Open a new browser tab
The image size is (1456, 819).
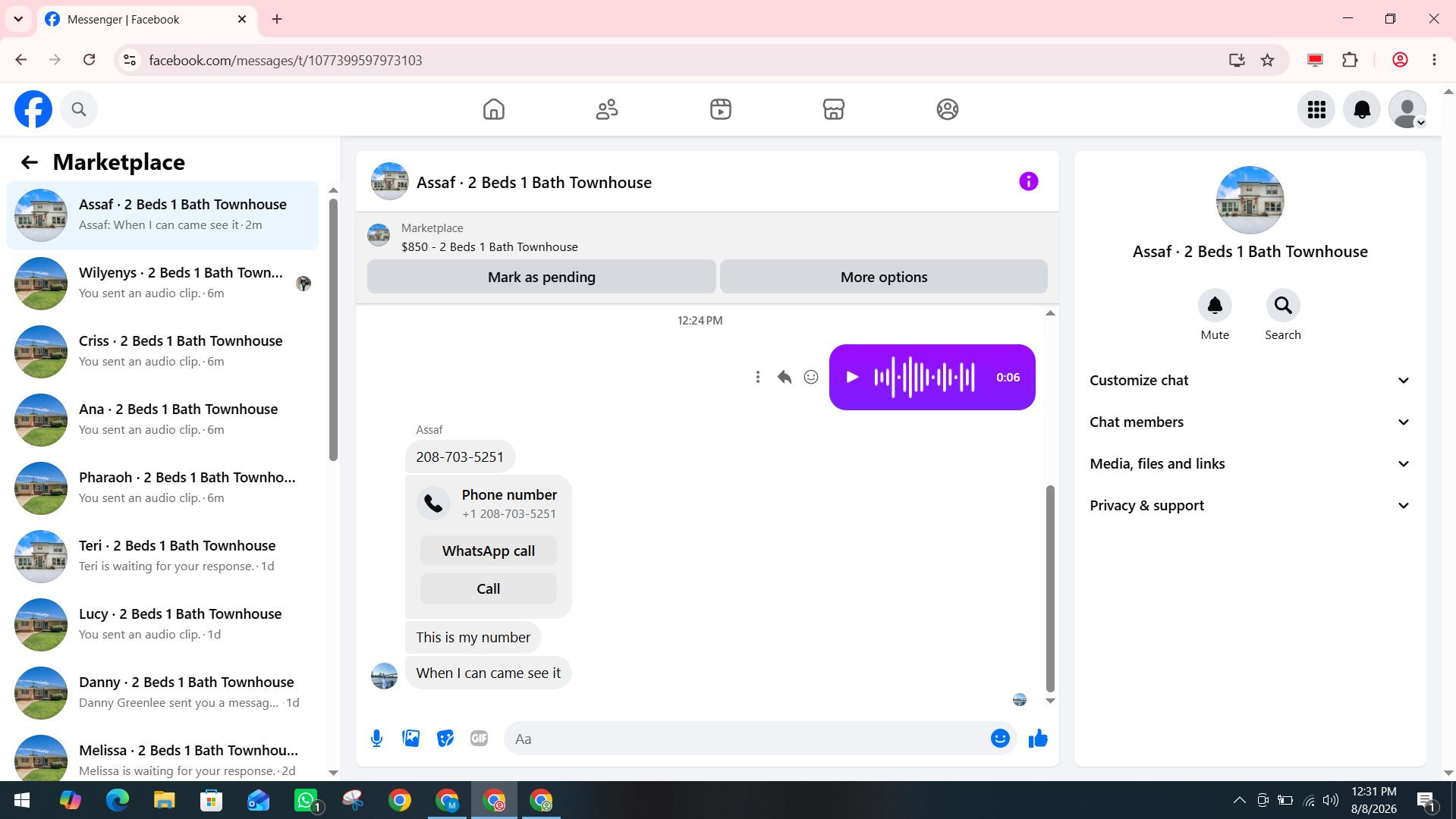coord(277,19)
